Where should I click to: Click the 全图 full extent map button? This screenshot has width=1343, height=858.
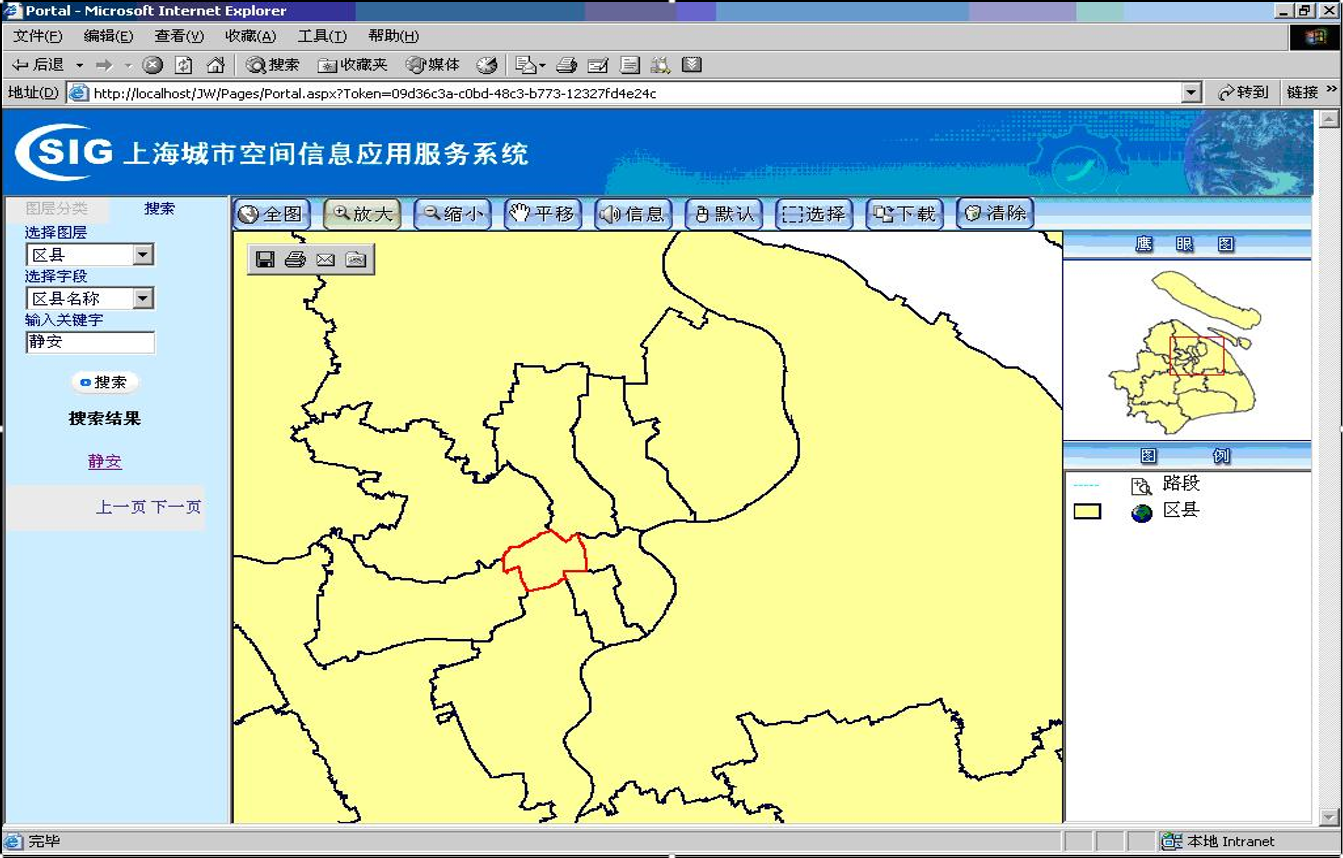coord(272,214)
